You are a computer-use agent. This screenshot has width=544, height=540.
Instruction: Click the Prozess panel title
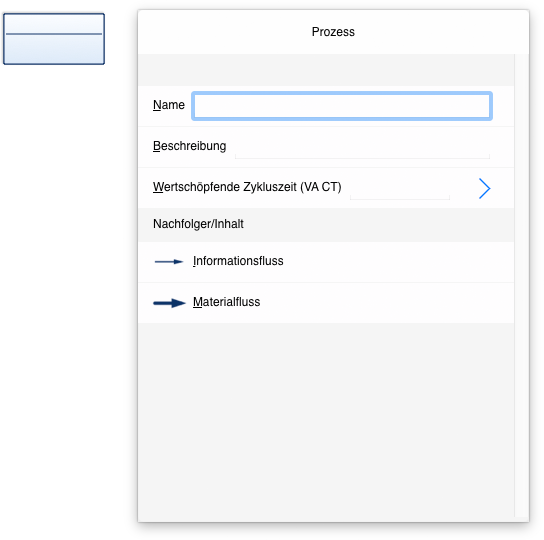tap(333, 32)
